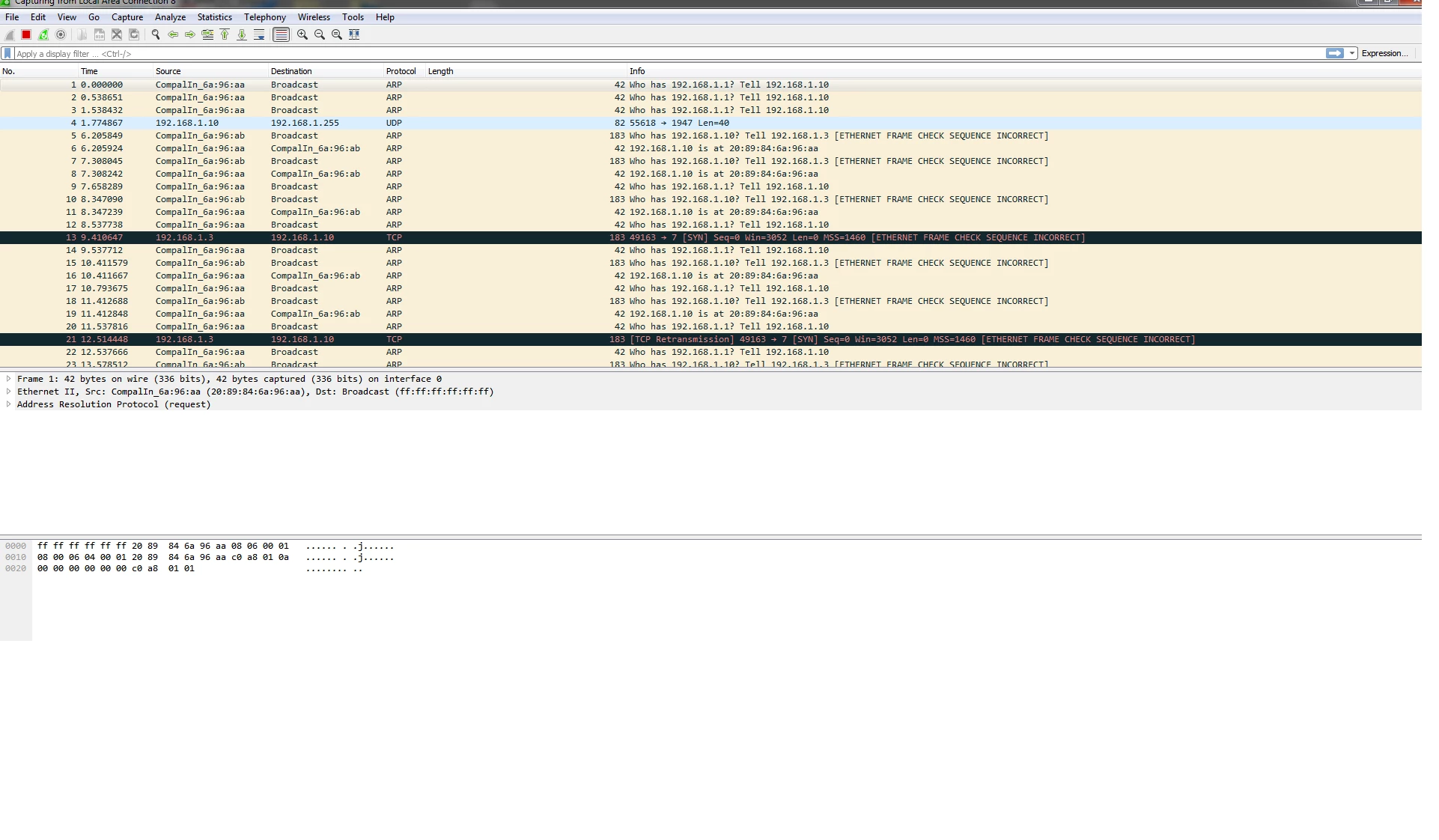The height and width of the screenshot is (840, 1439).
Task: Open the Go menu
Action: pyautogui.click(x=94, y=17)
